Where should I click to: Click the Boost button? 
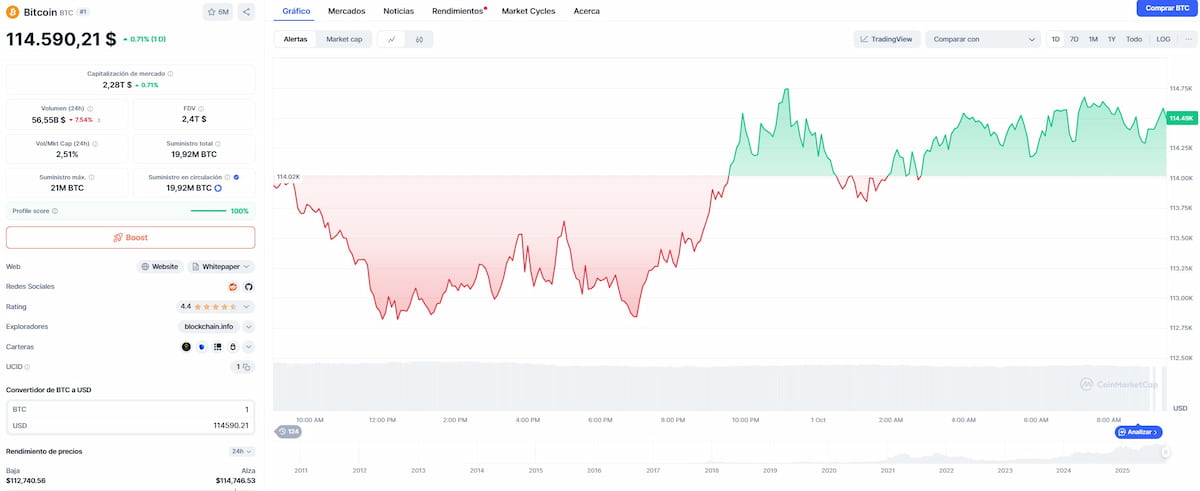coord(130,237)
